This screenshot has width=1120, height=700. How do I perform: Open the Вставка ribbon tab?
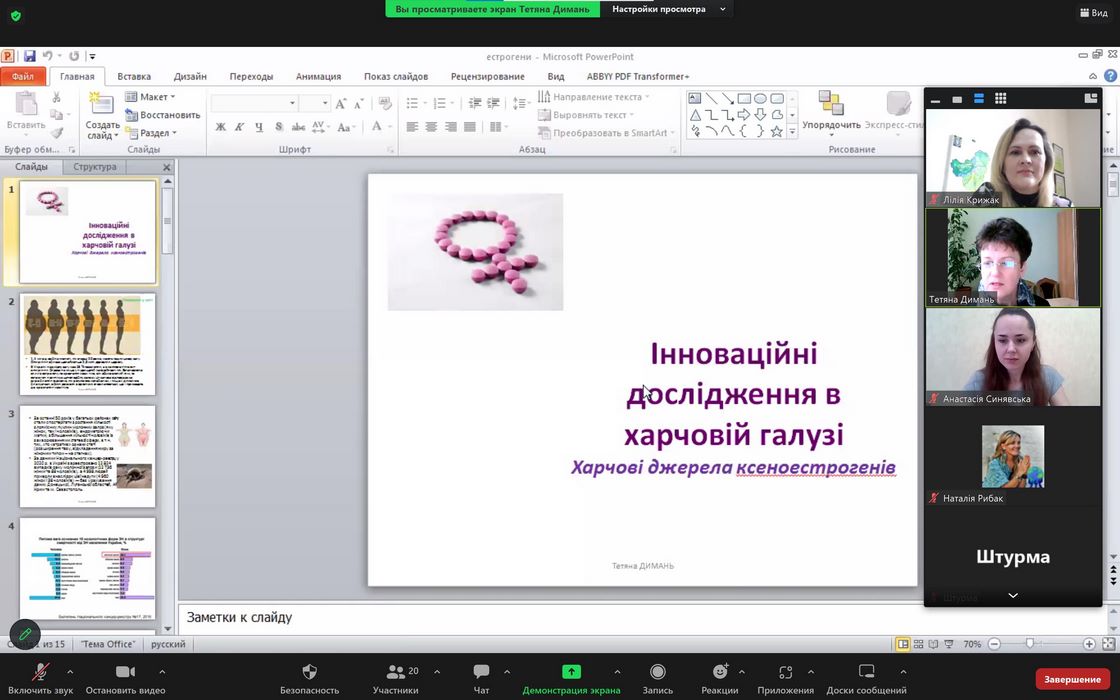click(134, 76)
